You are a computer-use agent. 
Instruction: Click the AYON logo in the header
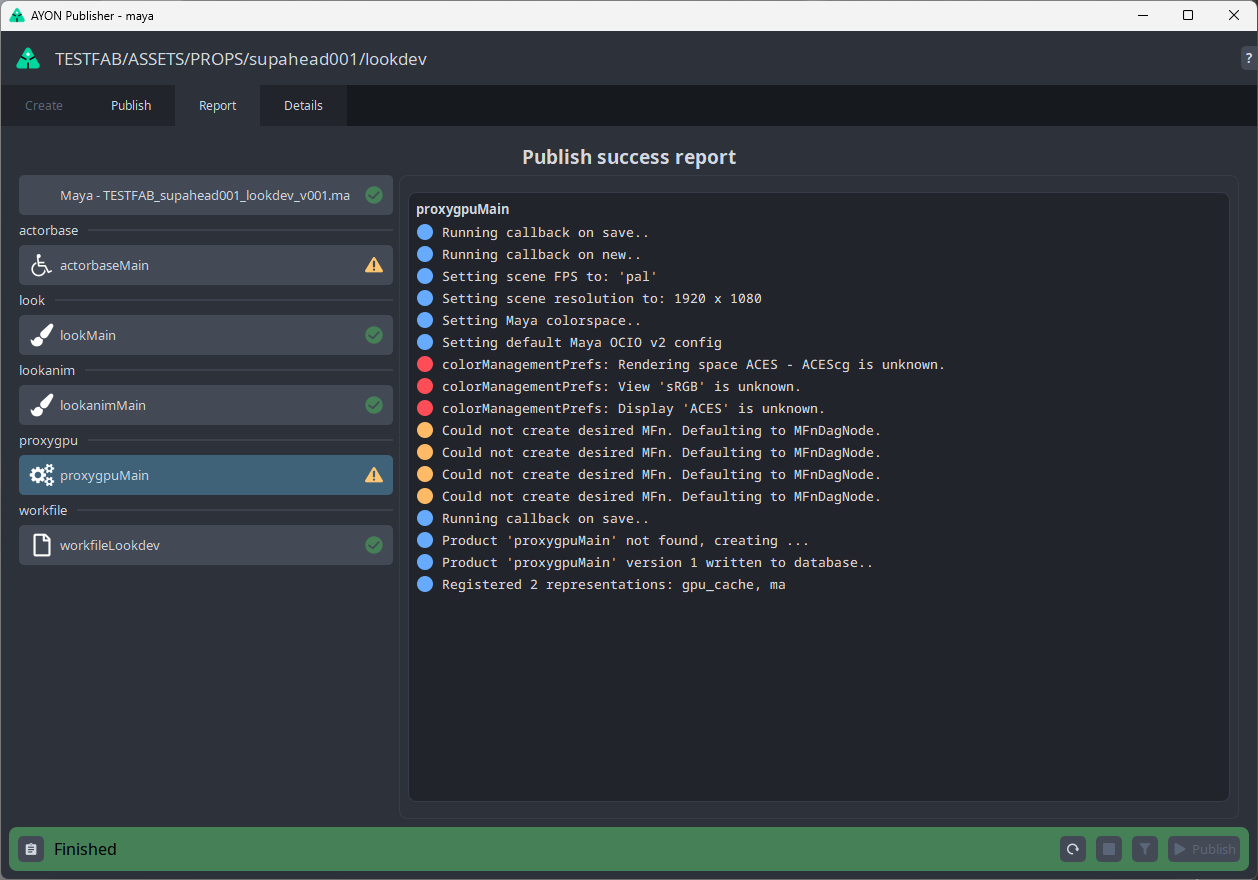pos(28,58)
